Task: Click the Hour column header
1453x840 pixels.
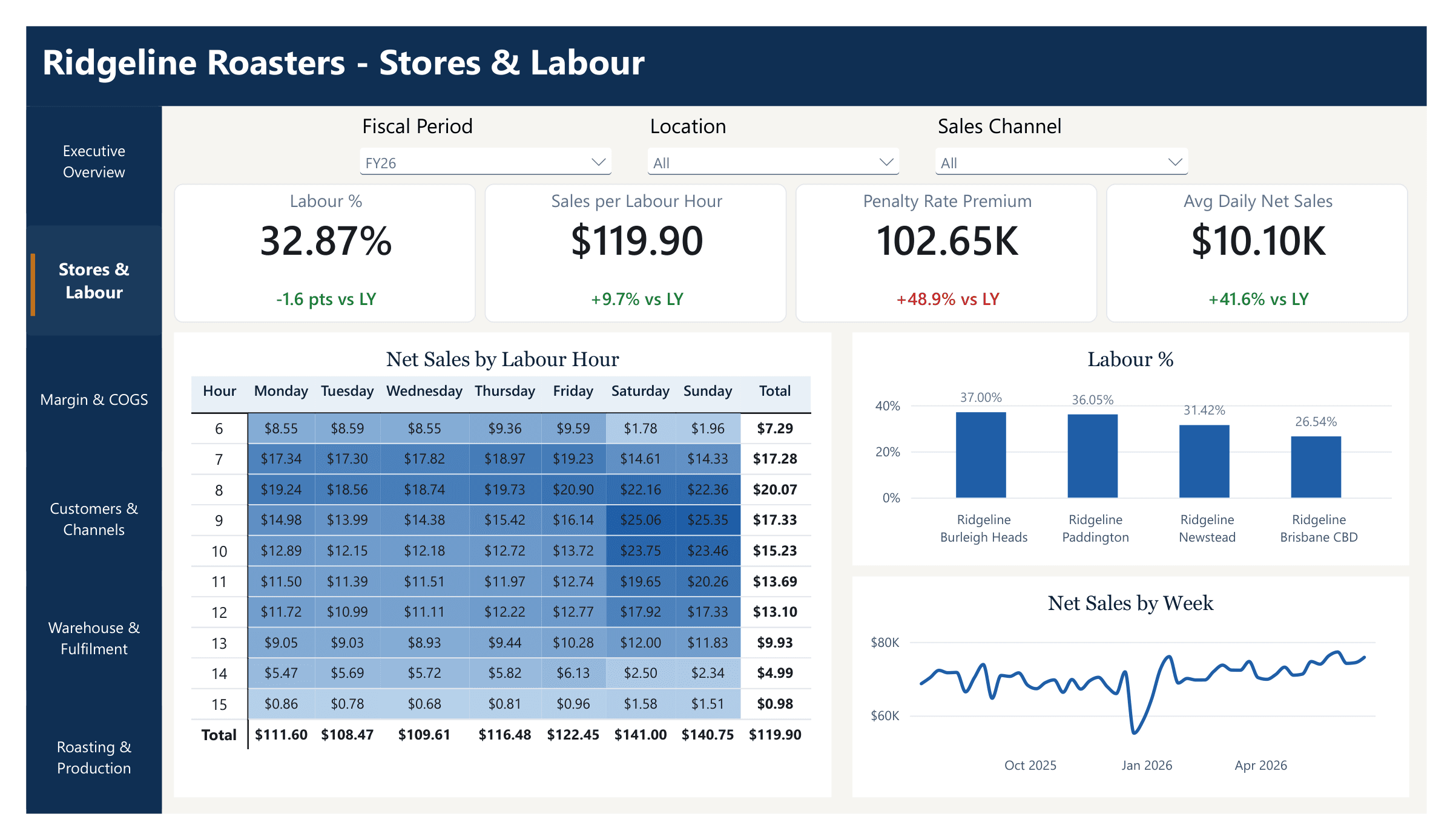Action: (x=219, y=391)
